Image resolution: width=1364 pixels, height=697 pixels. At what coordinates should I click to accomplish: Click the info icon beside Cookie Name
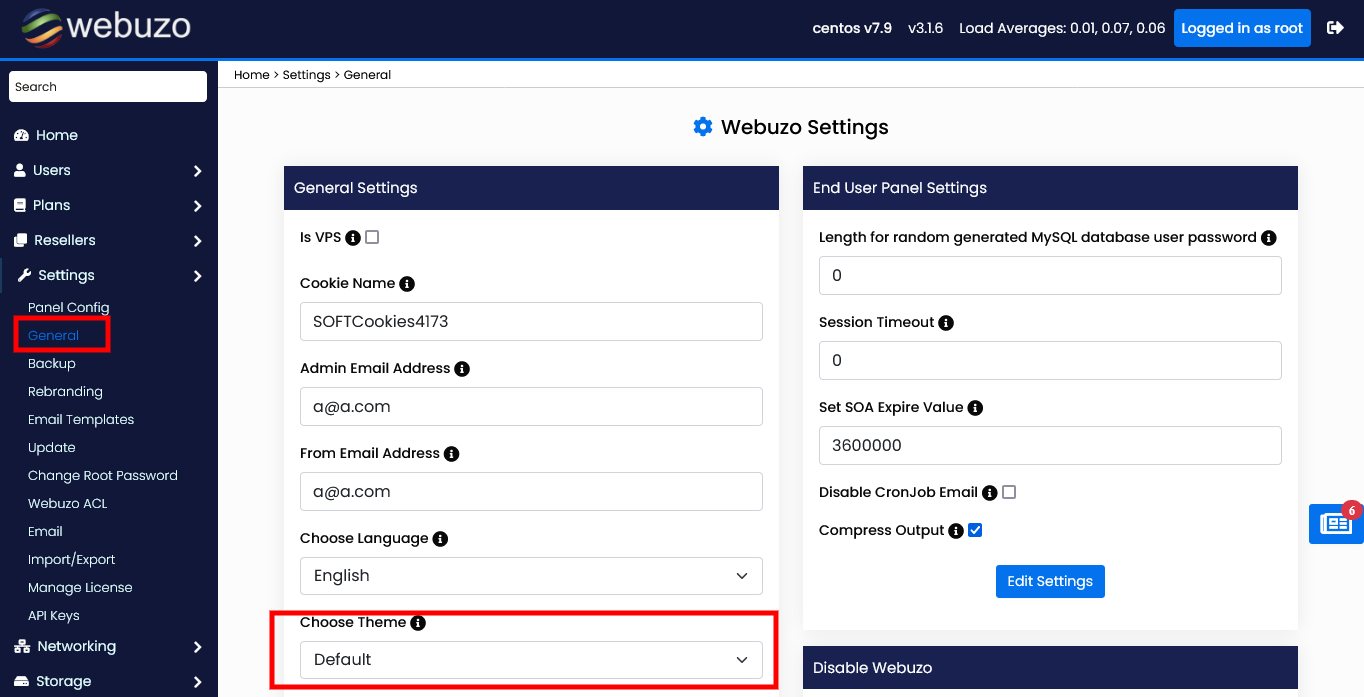click(407, 284)
